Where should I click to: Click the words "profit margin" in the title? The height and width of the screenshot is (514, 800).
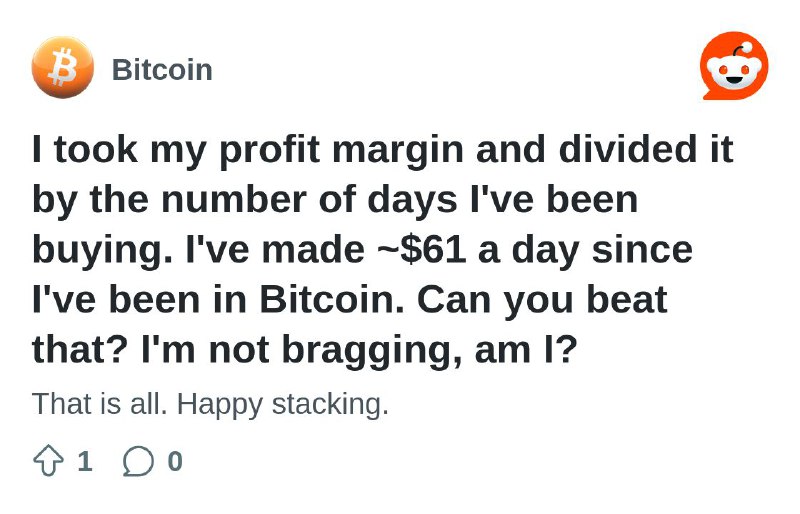pos(341,150)
